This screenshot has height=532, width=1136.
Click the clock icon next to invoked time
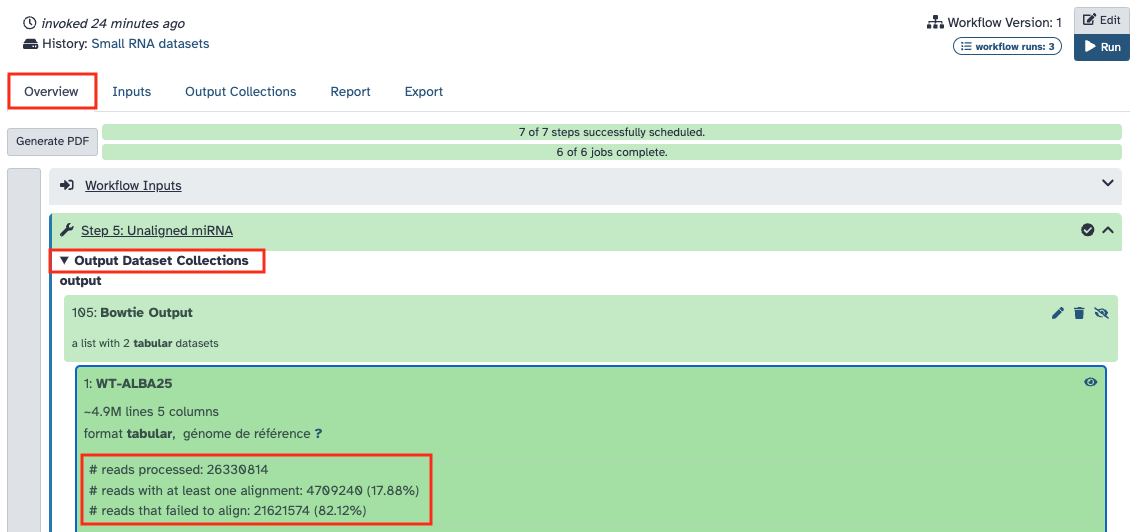pos(30,23)
